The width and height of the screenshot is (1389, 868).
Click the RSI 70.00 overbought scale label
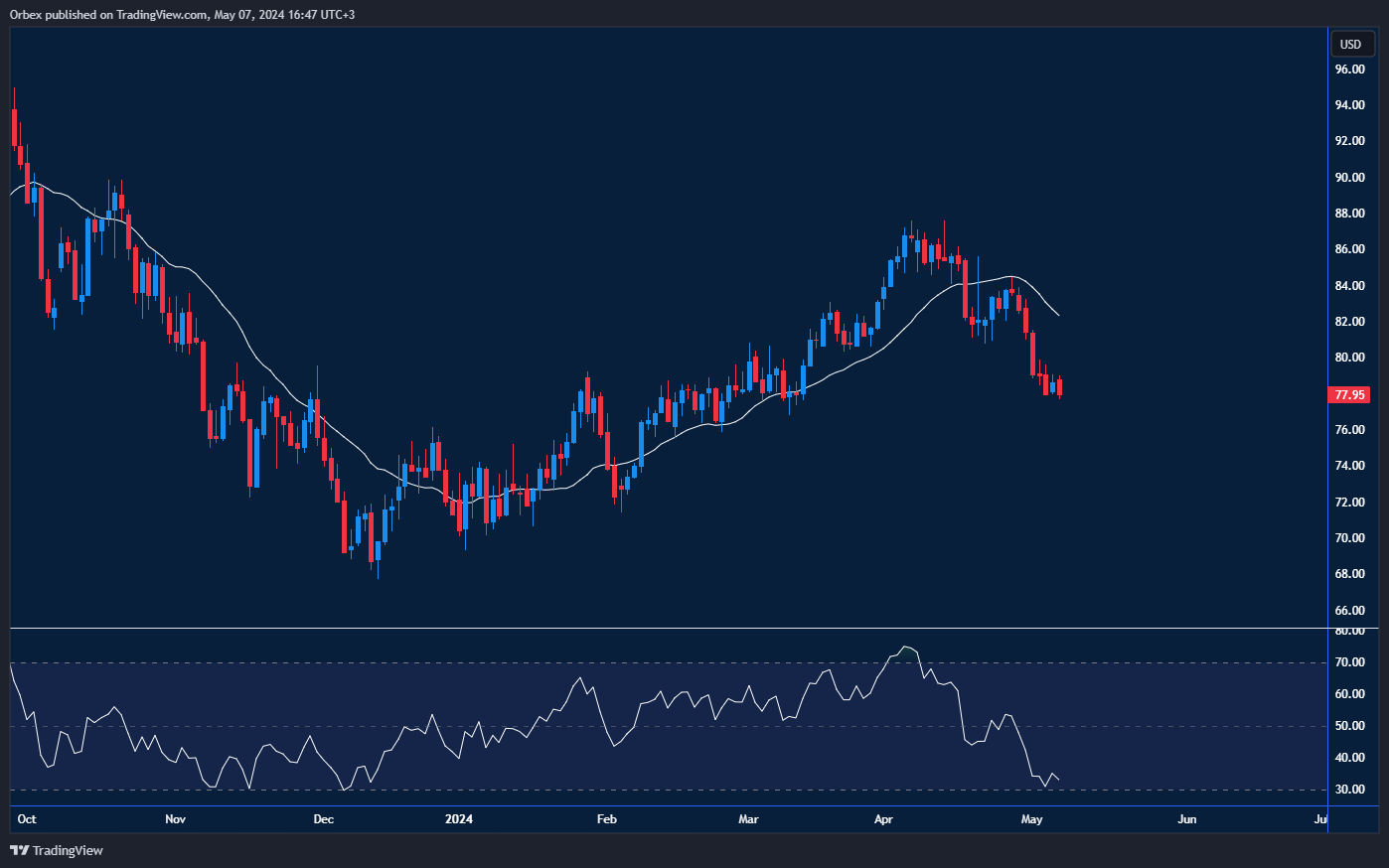click(1349, 662)
